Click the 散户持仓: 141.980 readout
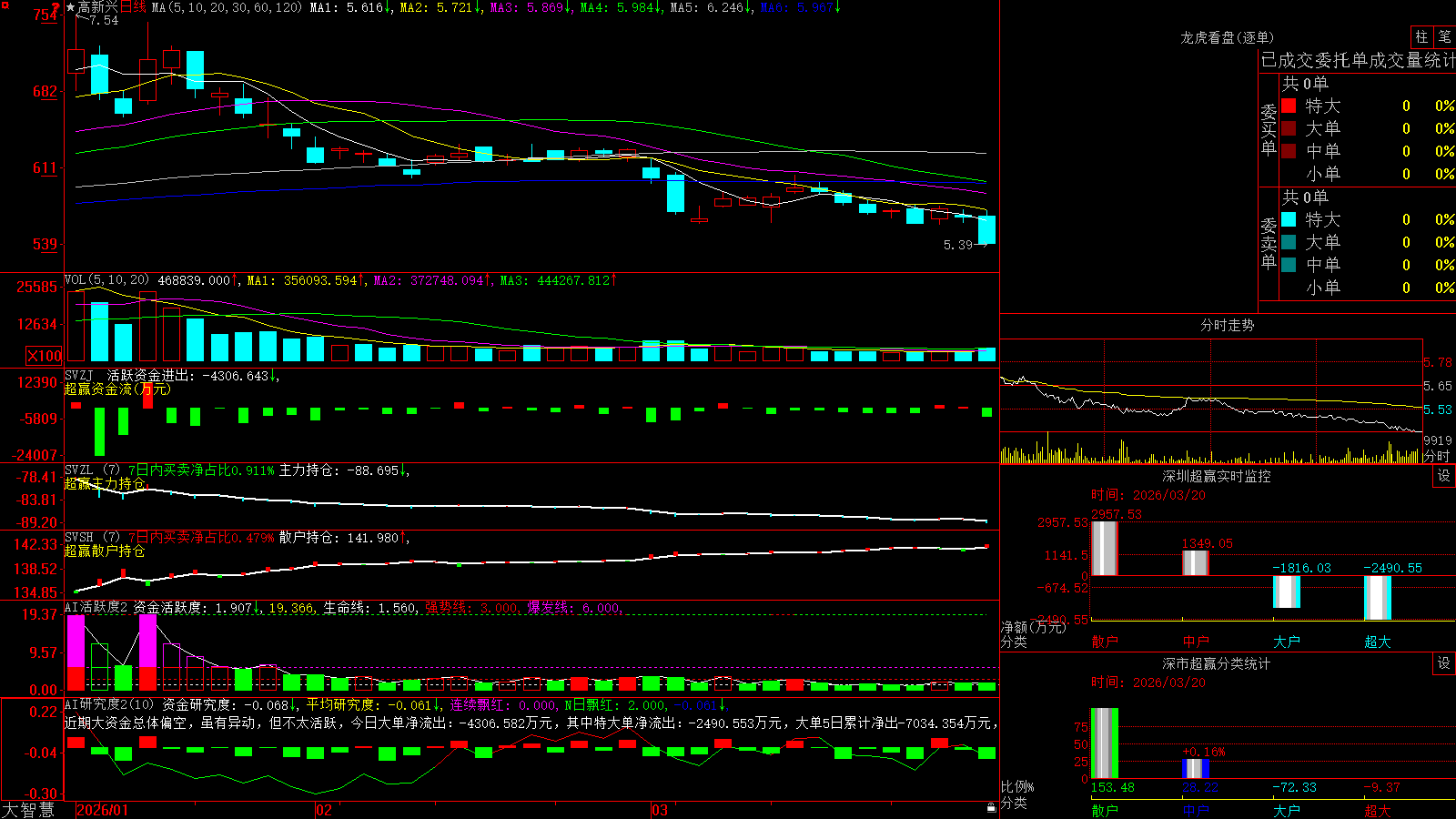This screenshot has width=1456, height=819. point(339,538)
